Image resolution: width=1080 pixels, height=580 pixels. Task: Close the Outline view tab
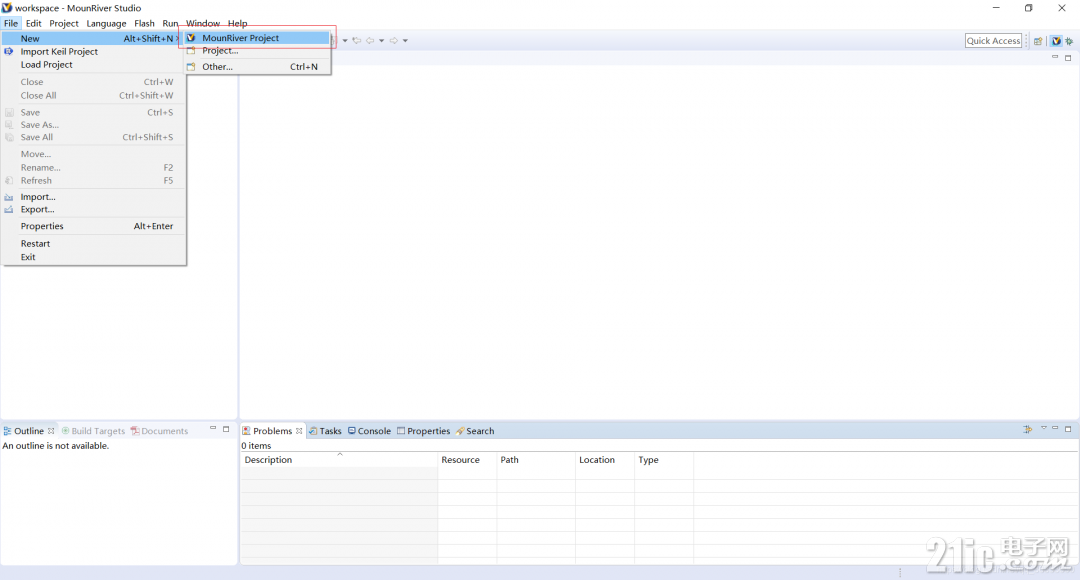pos(51,431)
